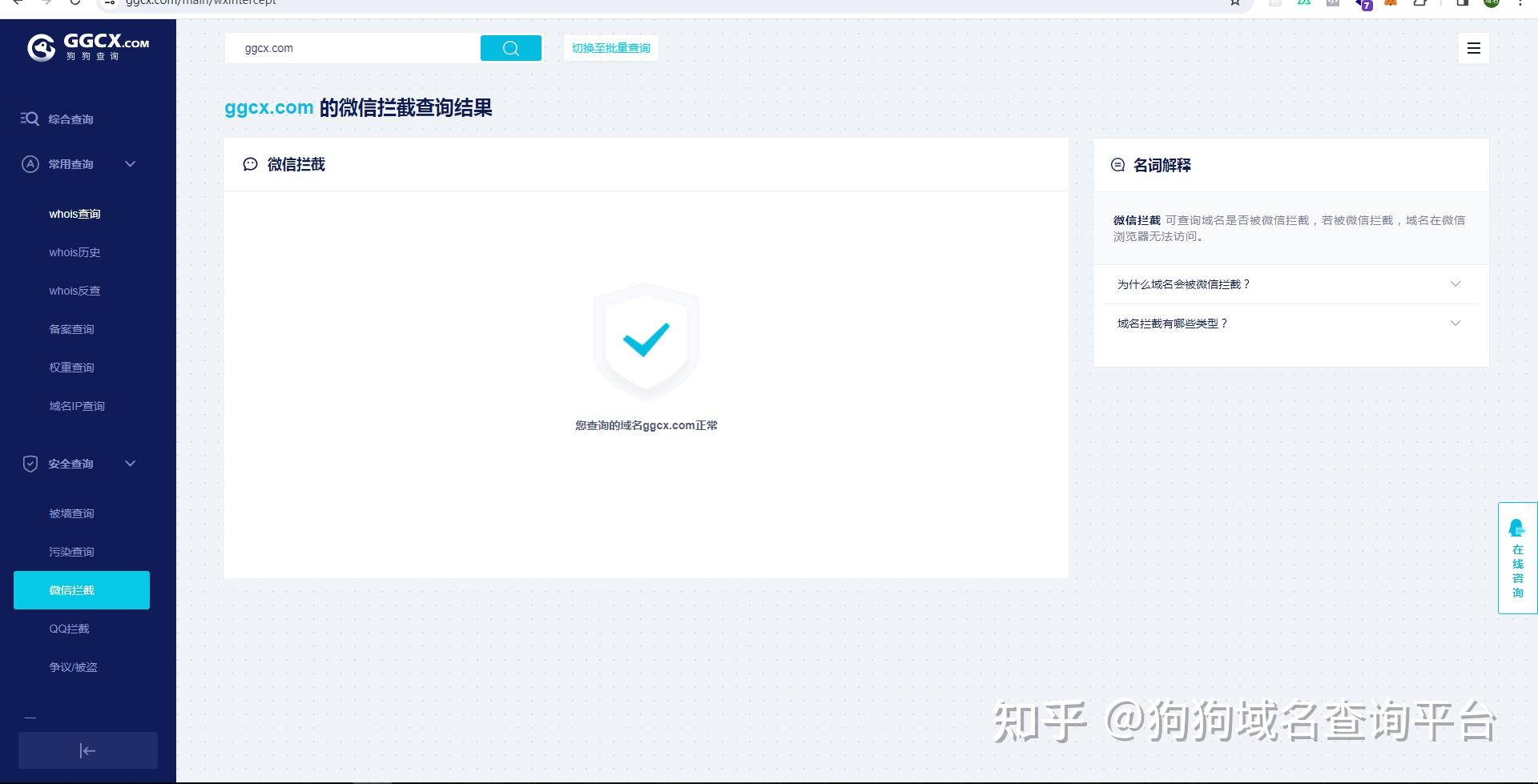Open 被墙查询 in sidebar
Viewport: 1538px width, 784px height.
click(71, 513)
